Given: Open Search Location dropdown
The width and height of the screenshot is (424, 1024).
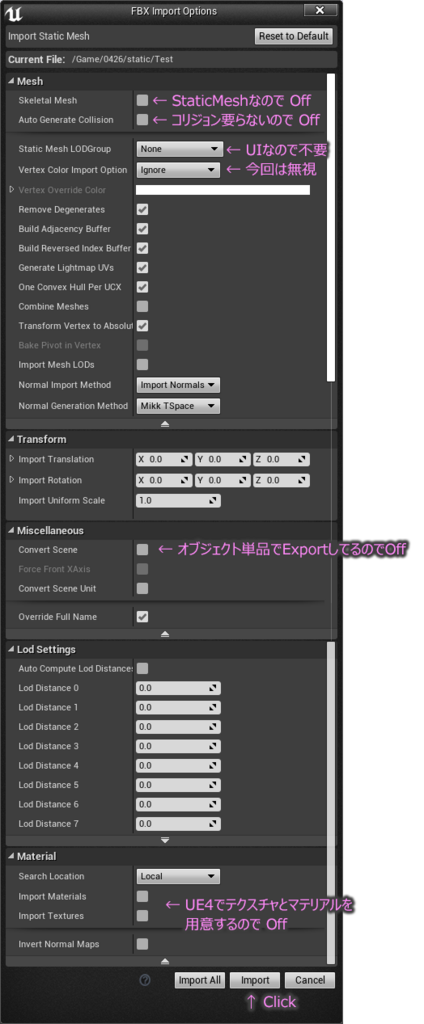Looking at the screenshot, I should pyautogui.click(x=178, y=876).
